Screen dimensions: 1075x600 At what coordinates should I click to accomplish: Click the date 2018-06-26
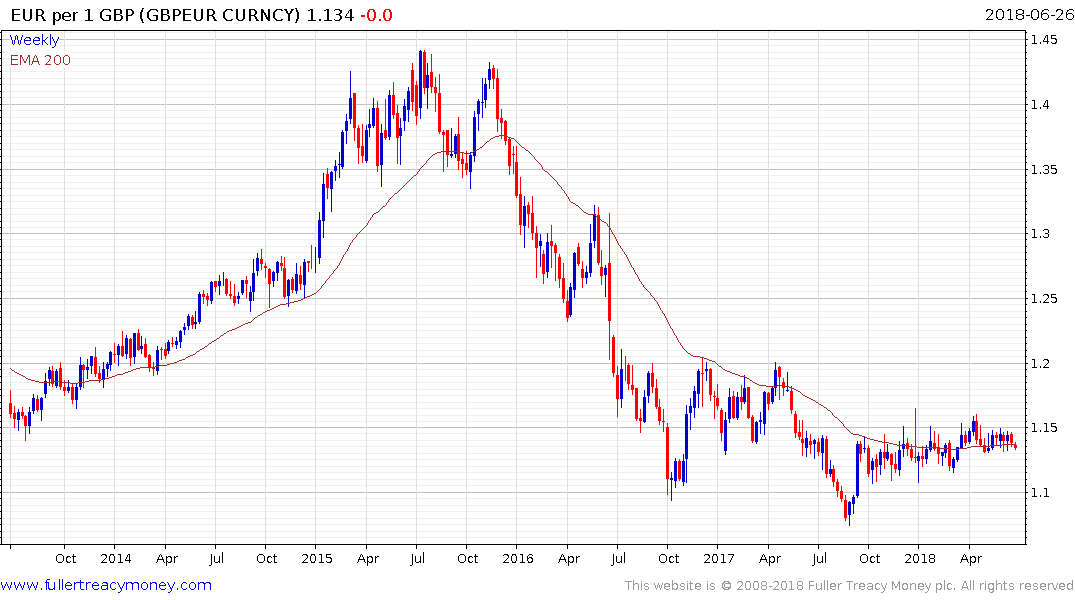[x=1029, y=15]
